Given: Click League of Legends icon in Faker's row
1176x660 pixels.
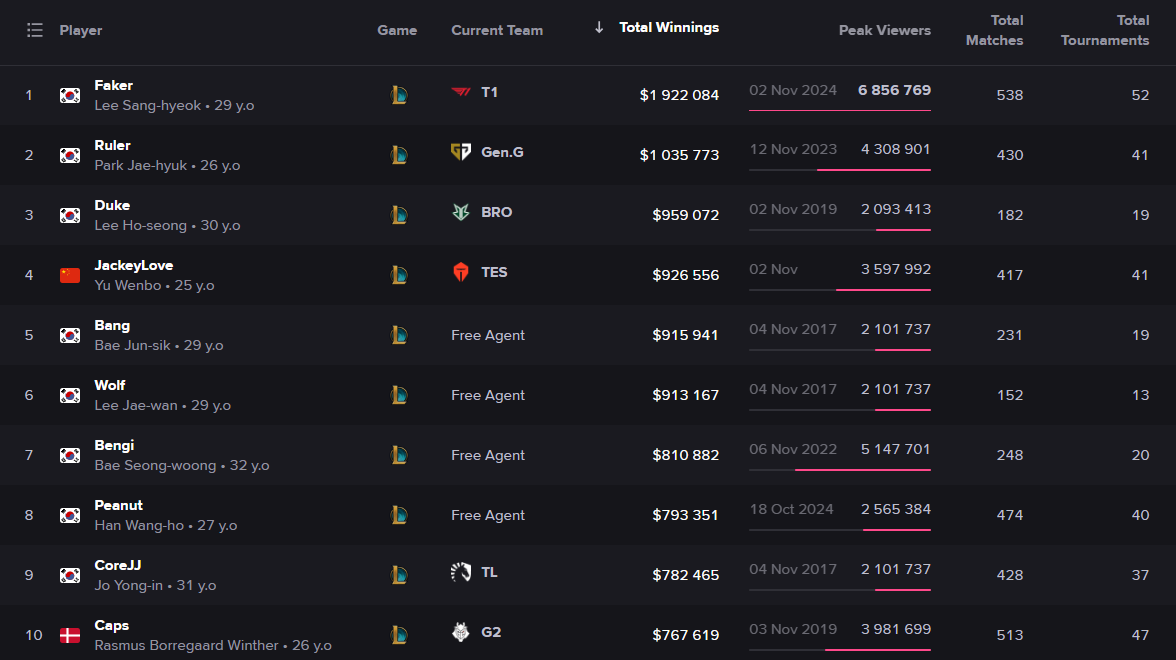Looking at the screenshot, I should coord(398,95).
